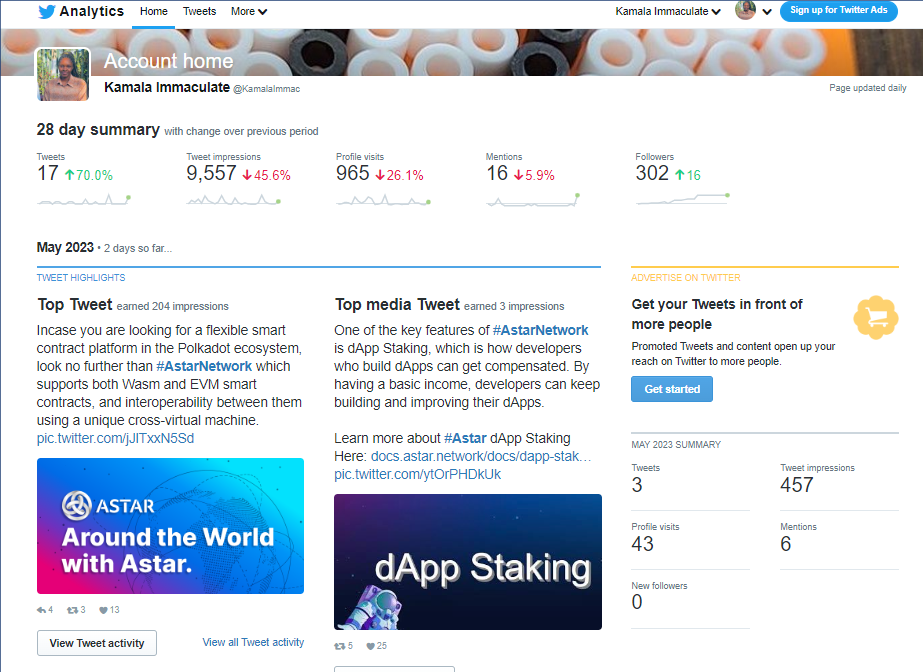Viewport: 923px width, 672px height.
Task: Click the retweet icon under the dApp Staking tweet
Action: [x=338, y=646]
